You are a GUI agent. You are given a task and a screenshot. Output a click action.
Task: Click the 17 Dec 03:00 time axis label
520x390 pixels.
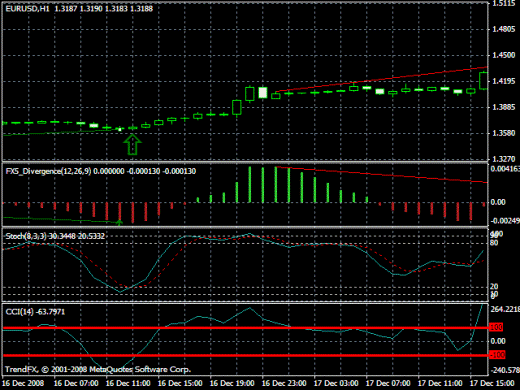[336, 383]
